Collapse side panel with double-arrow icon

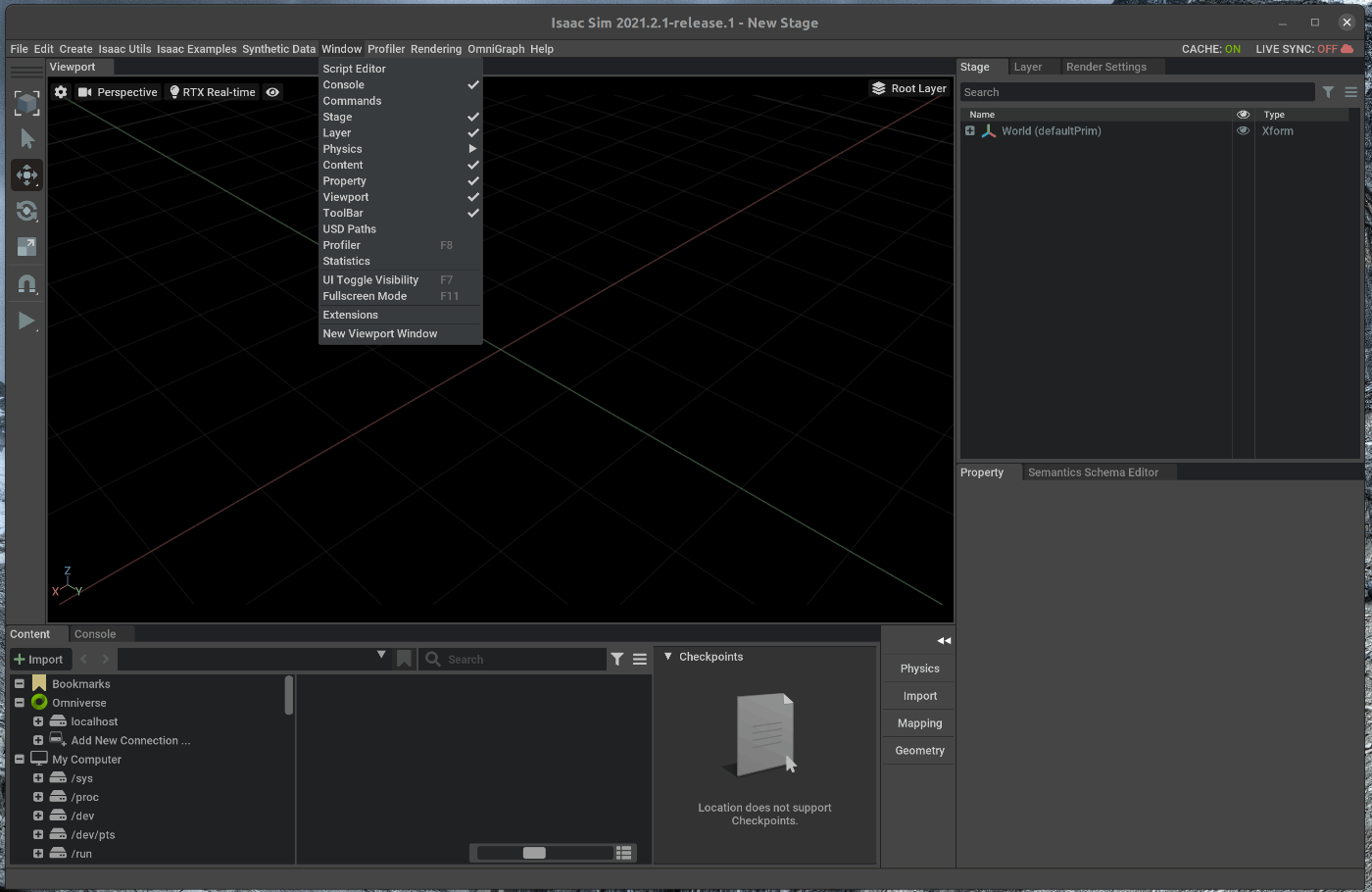(944, 641)
